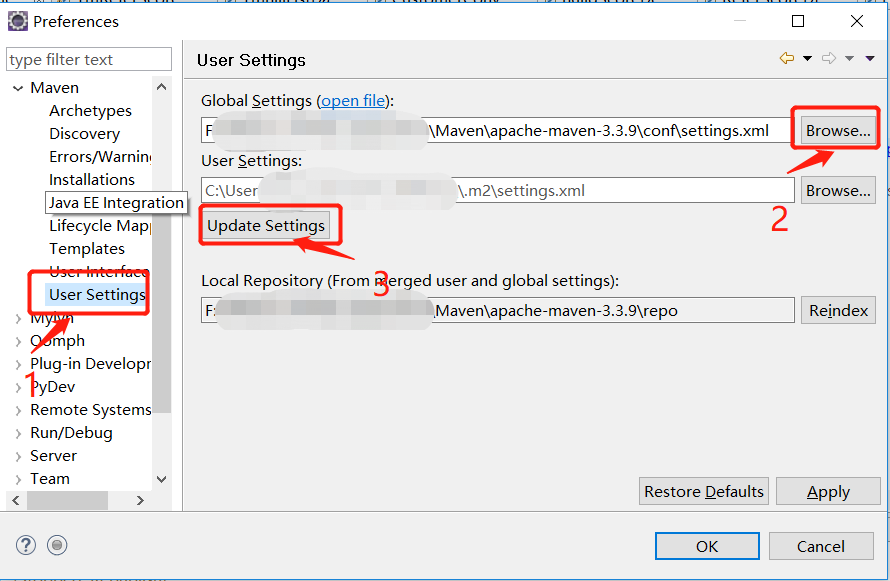Click the tree vertical scrollbar thumb

pos(161,255)
